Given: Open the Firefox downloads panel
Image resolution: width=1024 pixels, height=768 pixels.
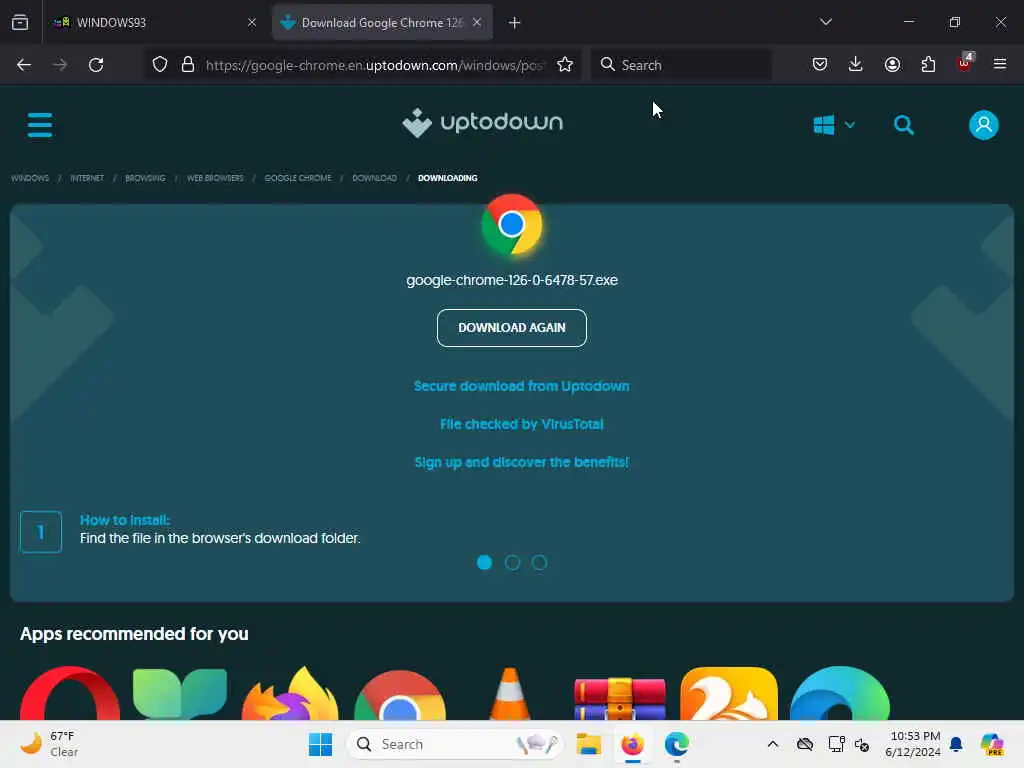Looking at the screenshot, I should click(x=856, y=64).
